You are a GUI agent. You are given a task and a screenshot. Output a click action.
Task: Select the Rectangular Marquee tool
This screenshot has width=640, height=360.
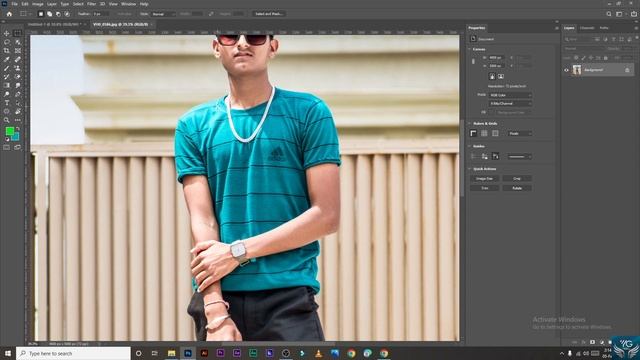[18, 33]
